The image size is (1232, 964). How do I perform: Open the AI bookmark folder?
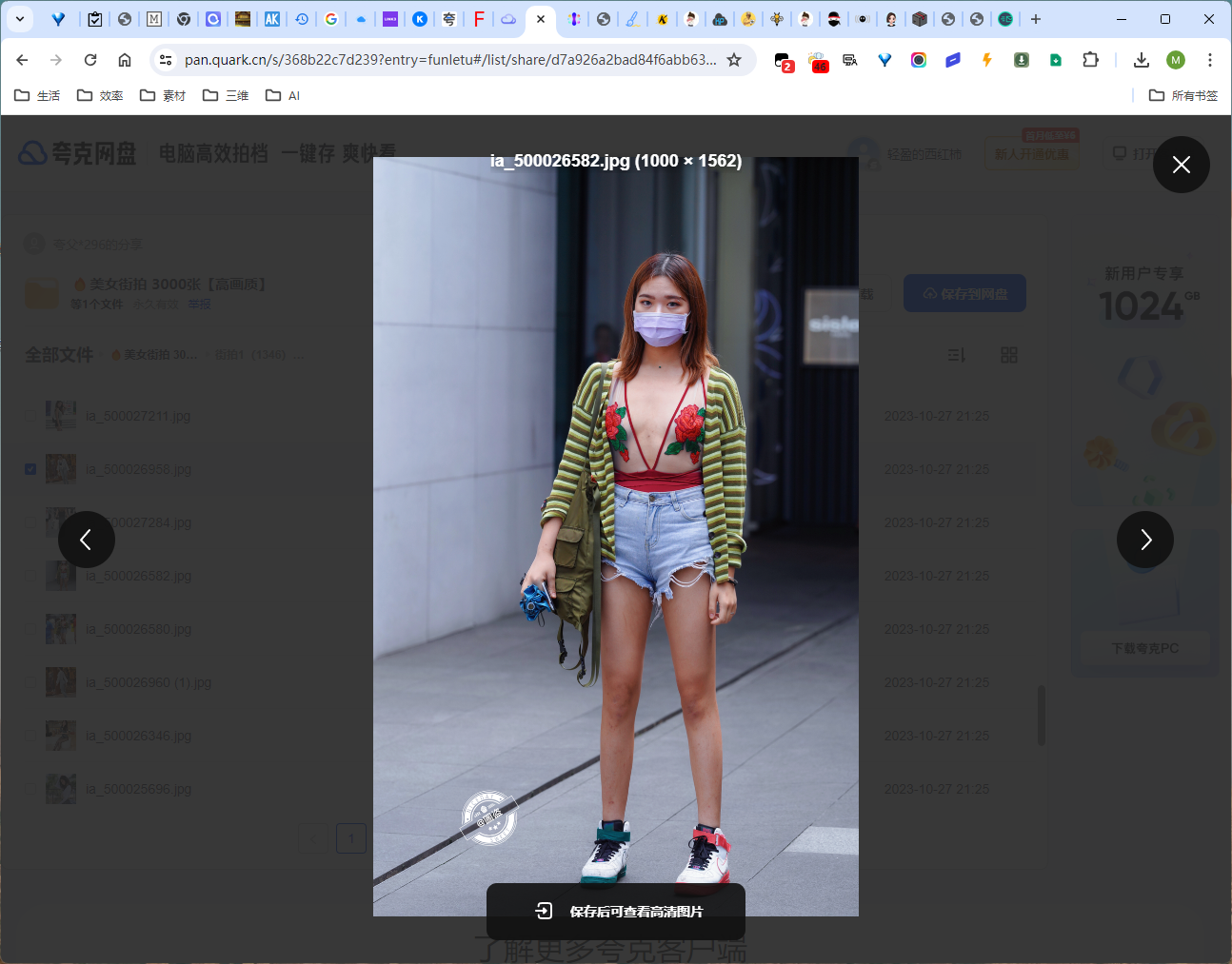click(x=283, y=95)
